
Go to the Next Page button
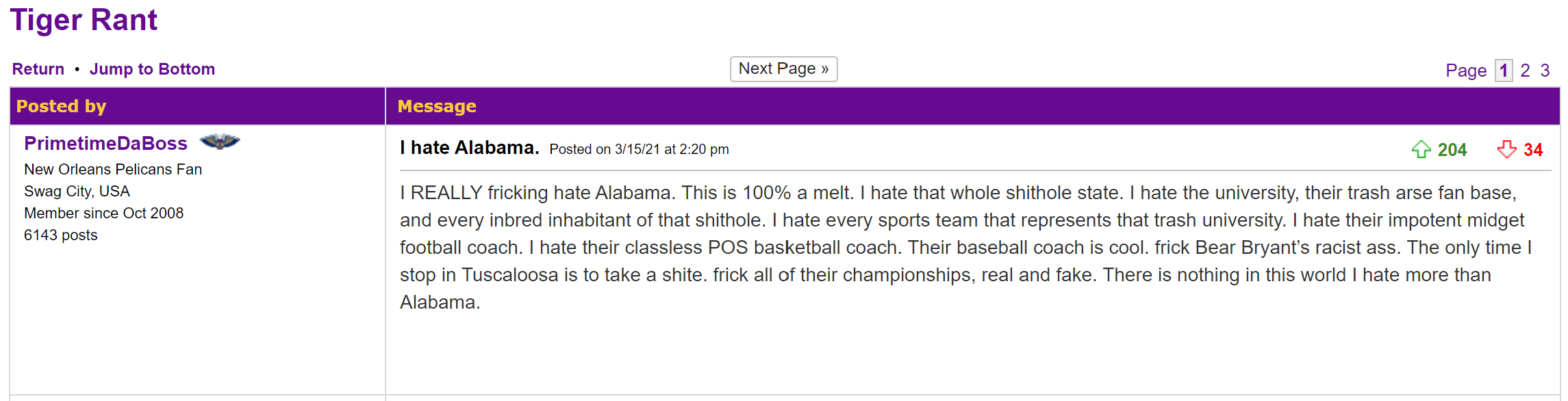[783, 69]
